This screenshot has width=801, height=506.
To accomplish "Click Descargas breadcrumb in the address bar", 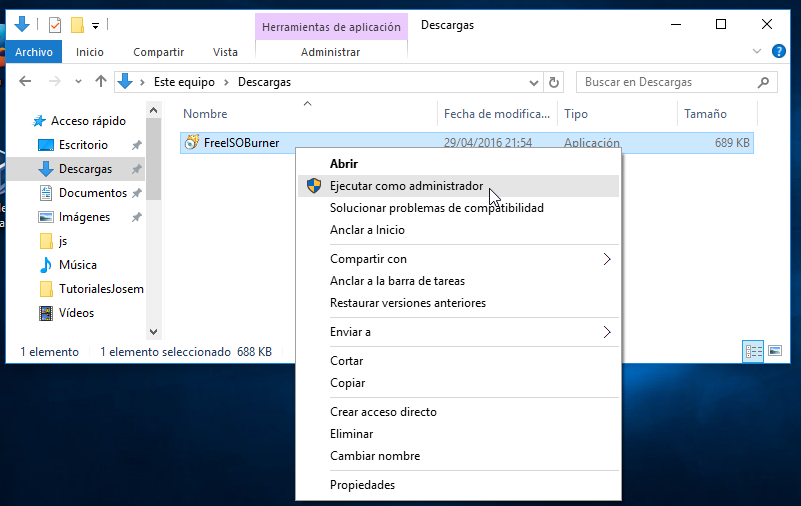I will (264, 82).
